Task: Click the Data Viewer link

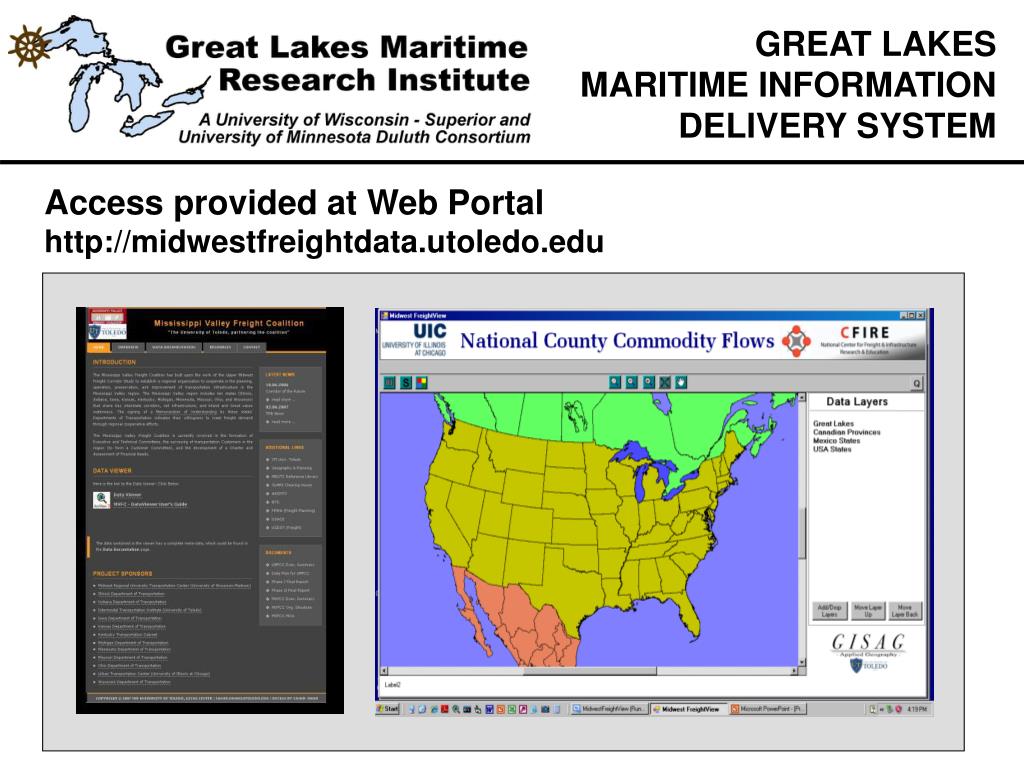Action: [x=127, y=495]
